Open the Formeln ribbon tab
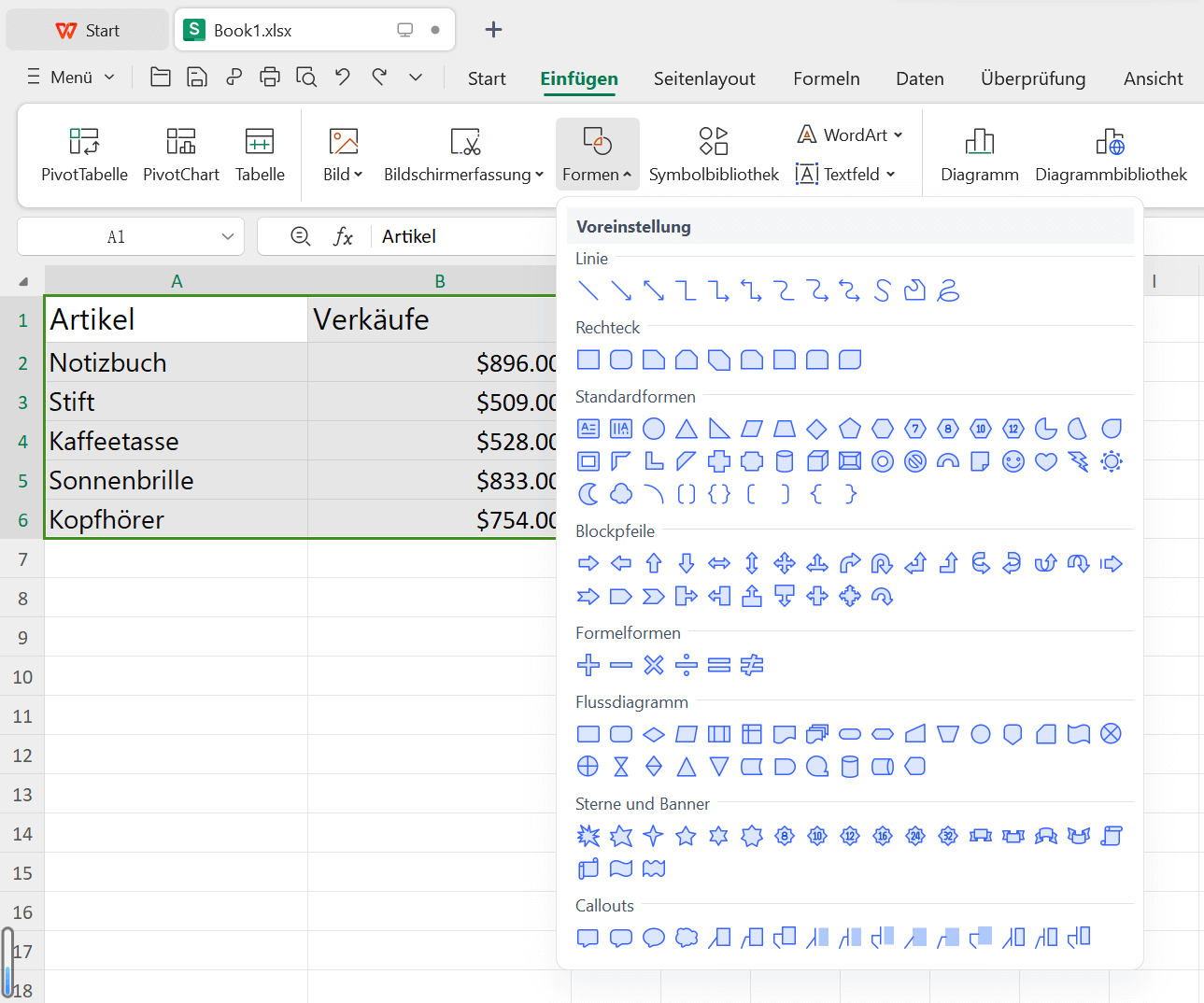 826,78
